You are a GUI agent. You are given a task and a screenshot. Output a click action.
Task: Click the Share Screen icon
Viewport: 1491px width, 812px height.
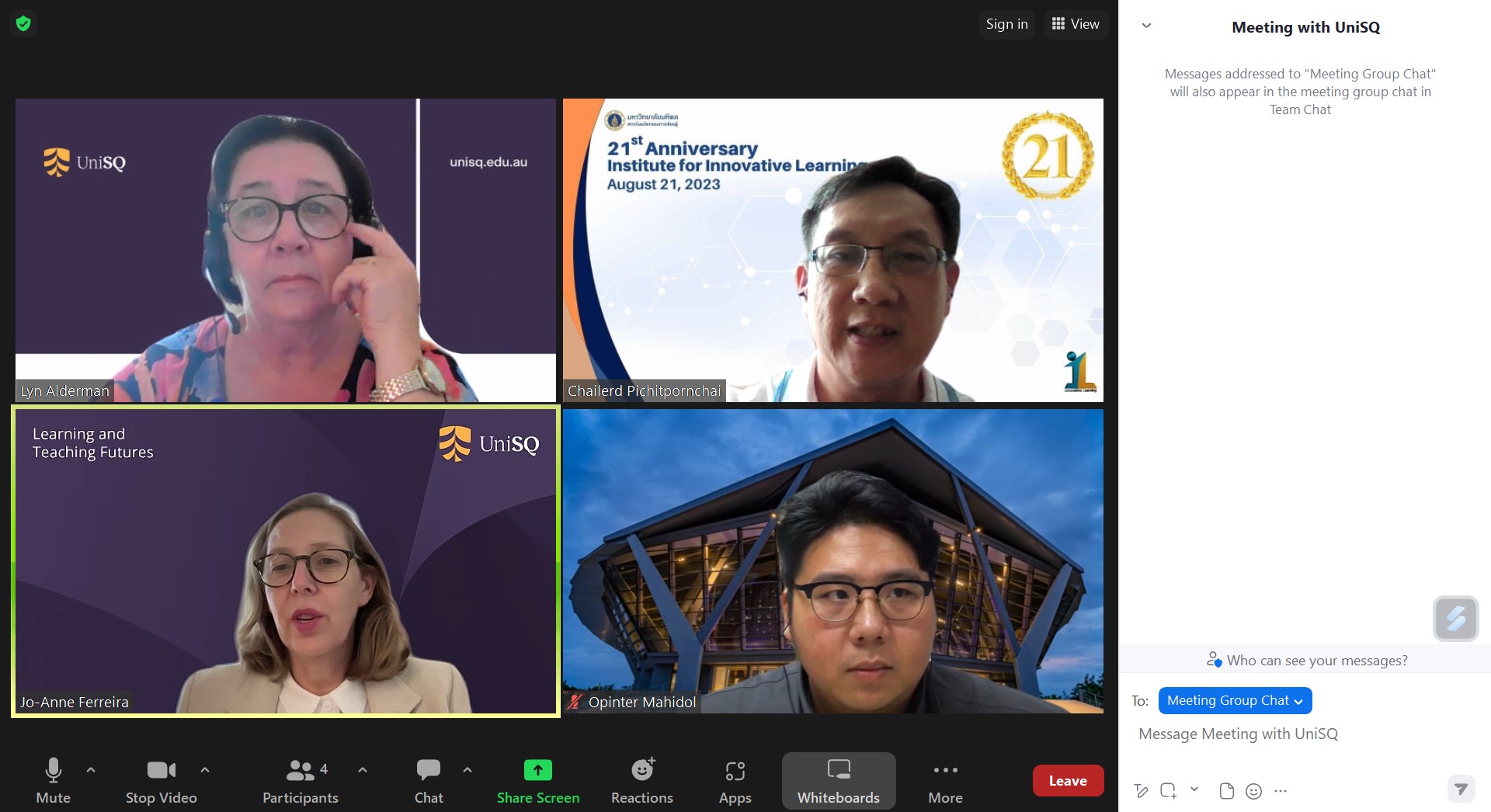point(537,780)
